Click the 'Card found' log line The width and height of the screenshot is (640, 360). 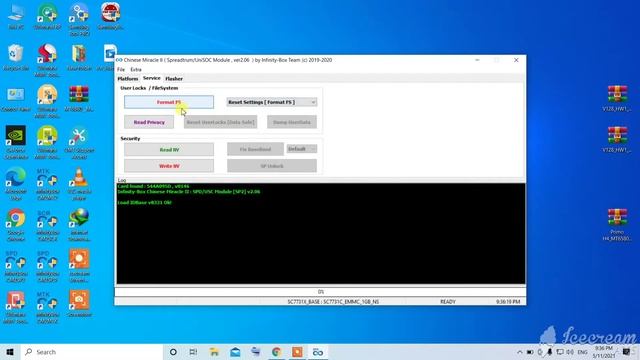coord(153,186)
